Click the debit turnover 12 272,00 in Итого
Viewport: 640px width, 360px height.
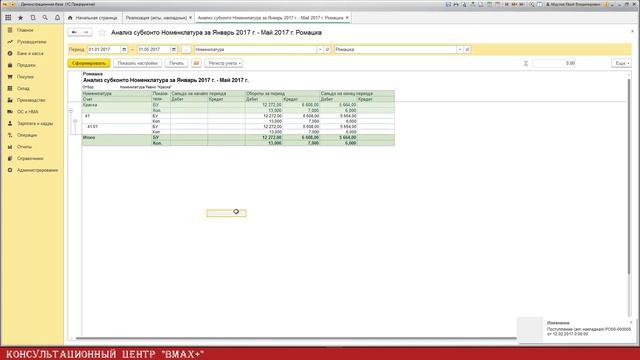[272, 138]
